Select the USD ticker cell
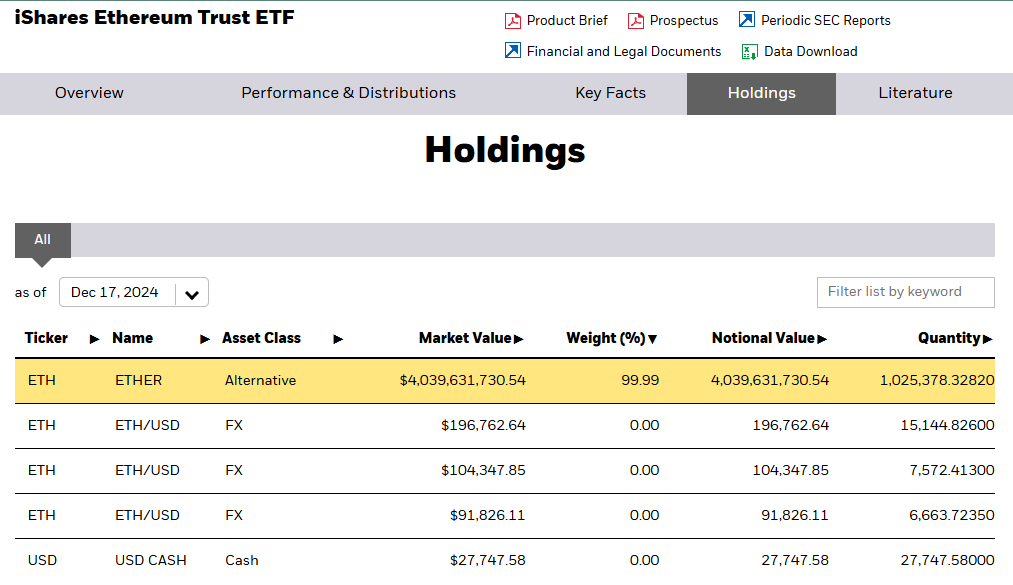Screen dimensions: 1013x585 coord(42,561)
